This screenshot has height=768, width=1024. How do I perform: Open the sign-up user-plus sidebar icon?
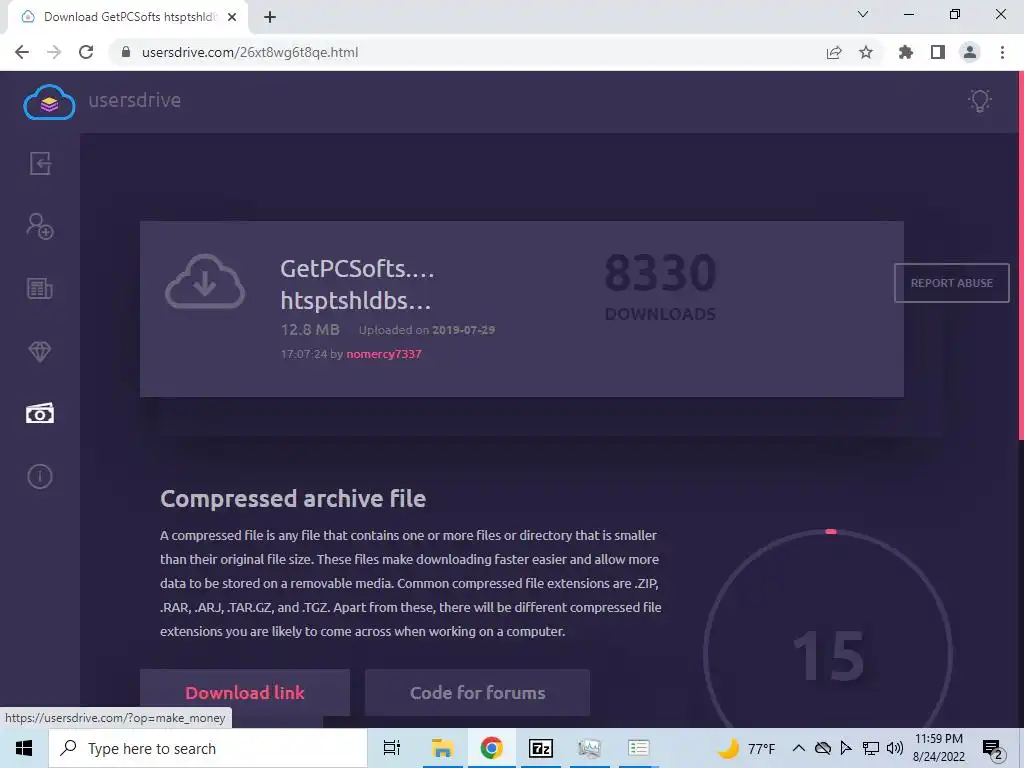click(40, 226)
